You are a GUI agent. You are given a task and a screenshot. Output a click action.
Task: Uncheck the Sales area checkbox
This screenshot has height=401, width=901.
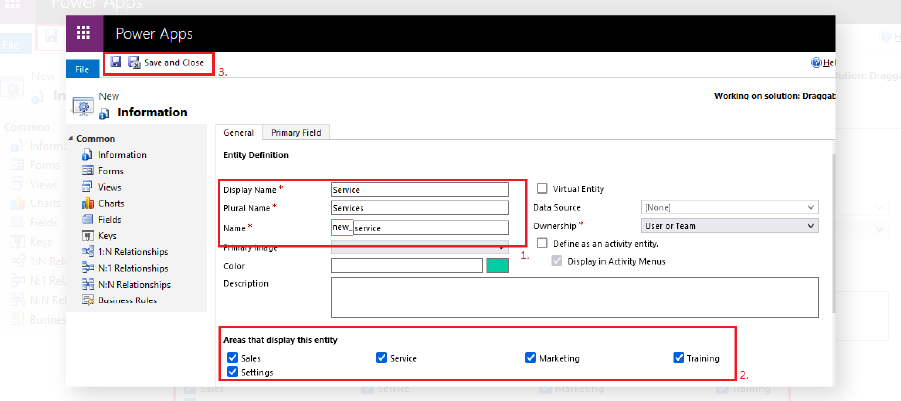tap(232, 358)
